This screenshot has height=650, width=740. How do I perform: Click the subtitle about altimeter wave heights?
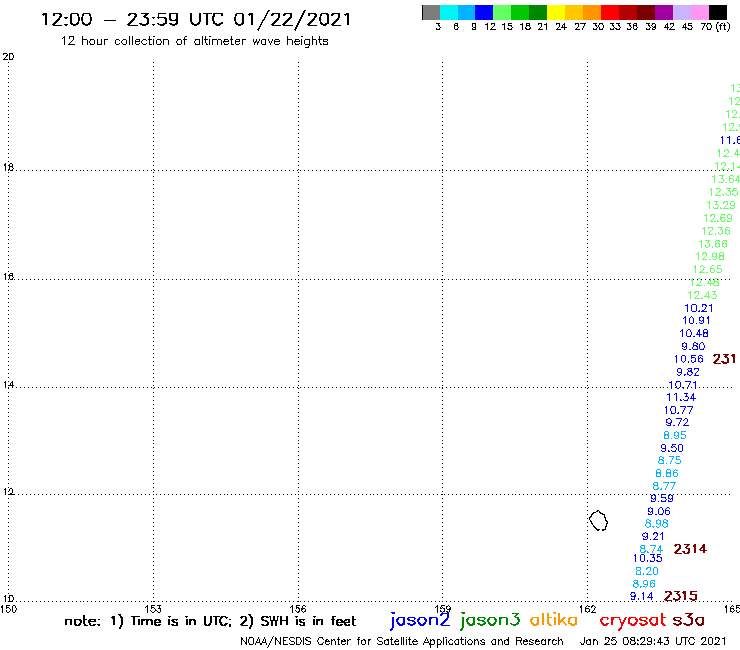click(194, 41)
